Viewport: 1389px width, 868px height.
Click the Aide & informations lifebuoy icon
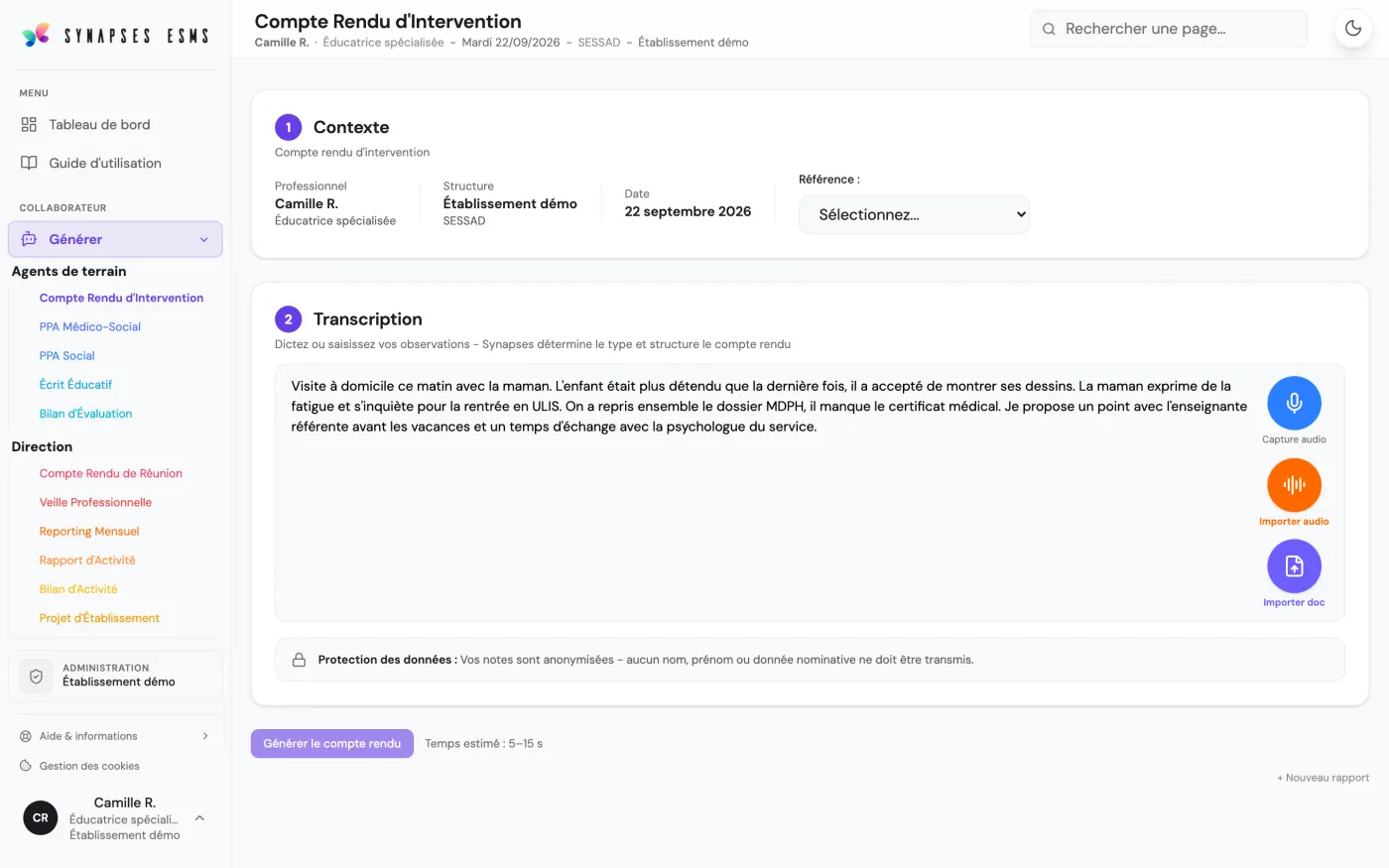pos(26,736)
